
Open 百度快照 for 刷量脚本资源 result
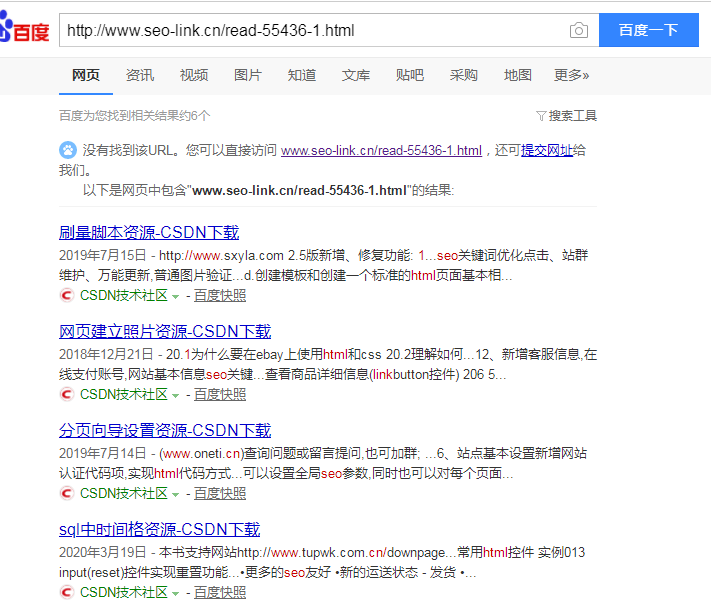220,296
